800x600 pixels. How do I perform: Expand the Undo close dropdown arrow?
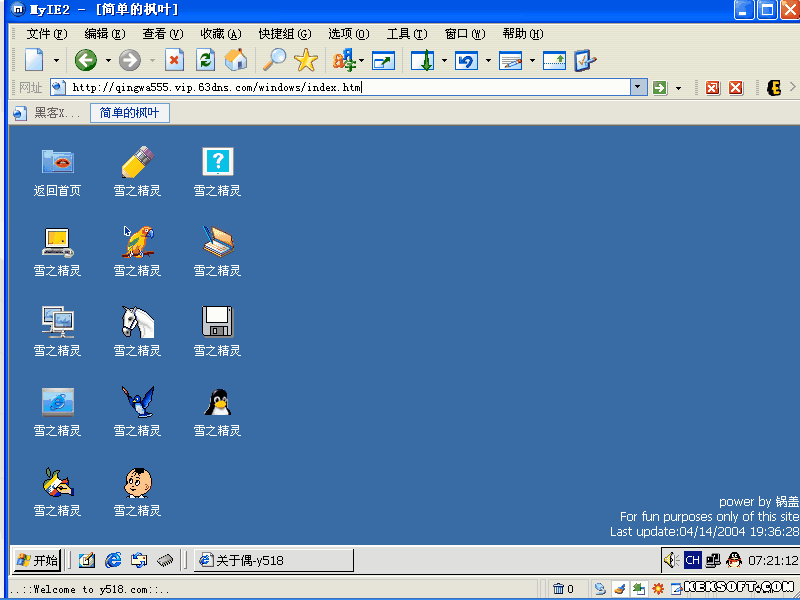click(x=488, y=61)
